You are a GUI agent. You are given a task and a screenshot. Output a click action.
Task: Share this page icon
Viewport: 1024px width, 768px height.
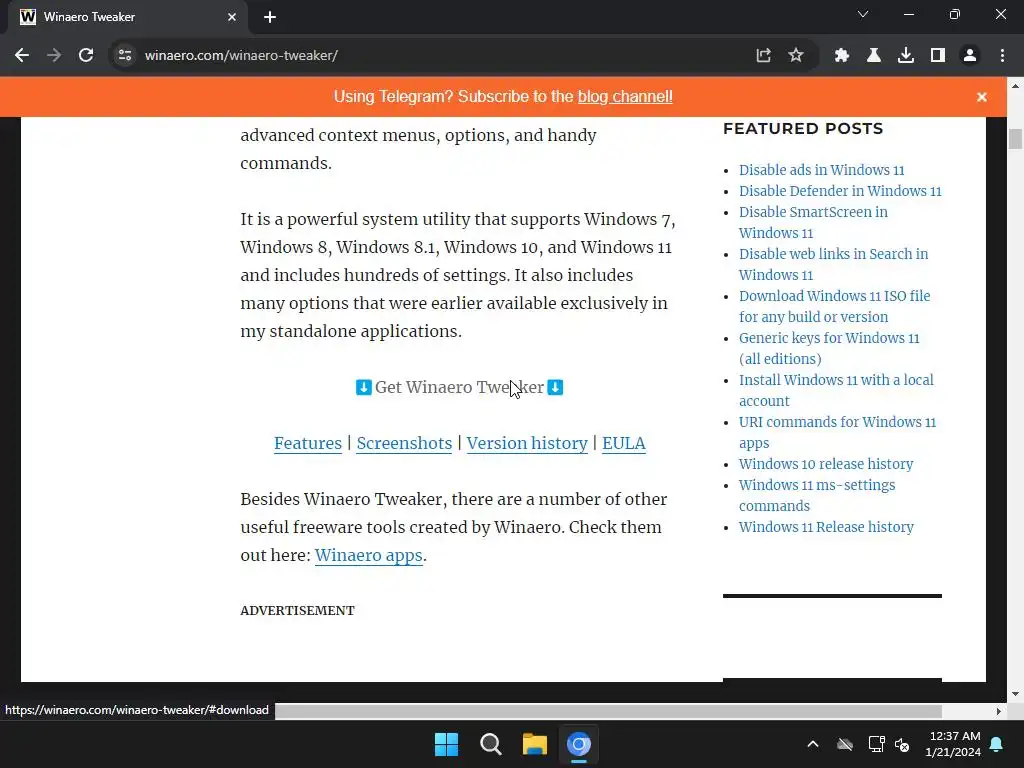pyautogui.click(x=763, y=56)
